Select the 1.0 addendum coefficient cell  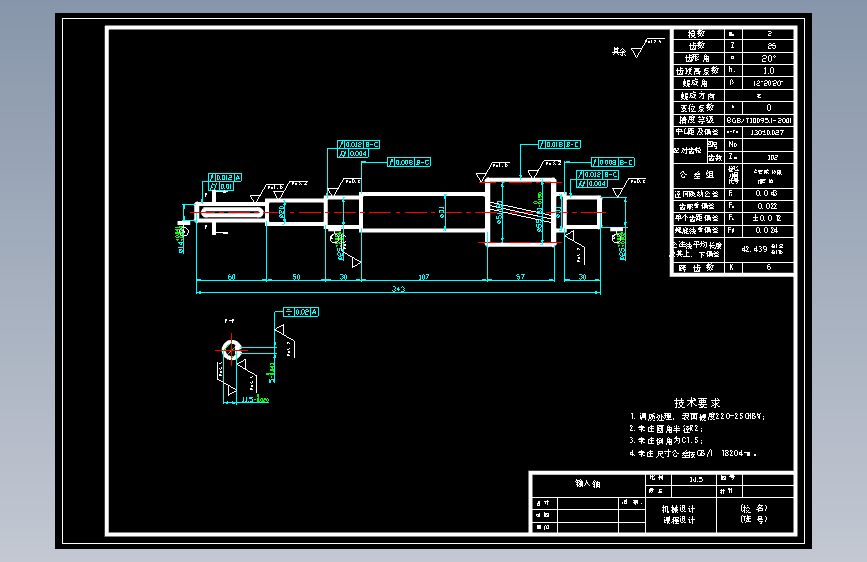pos(769,71)
